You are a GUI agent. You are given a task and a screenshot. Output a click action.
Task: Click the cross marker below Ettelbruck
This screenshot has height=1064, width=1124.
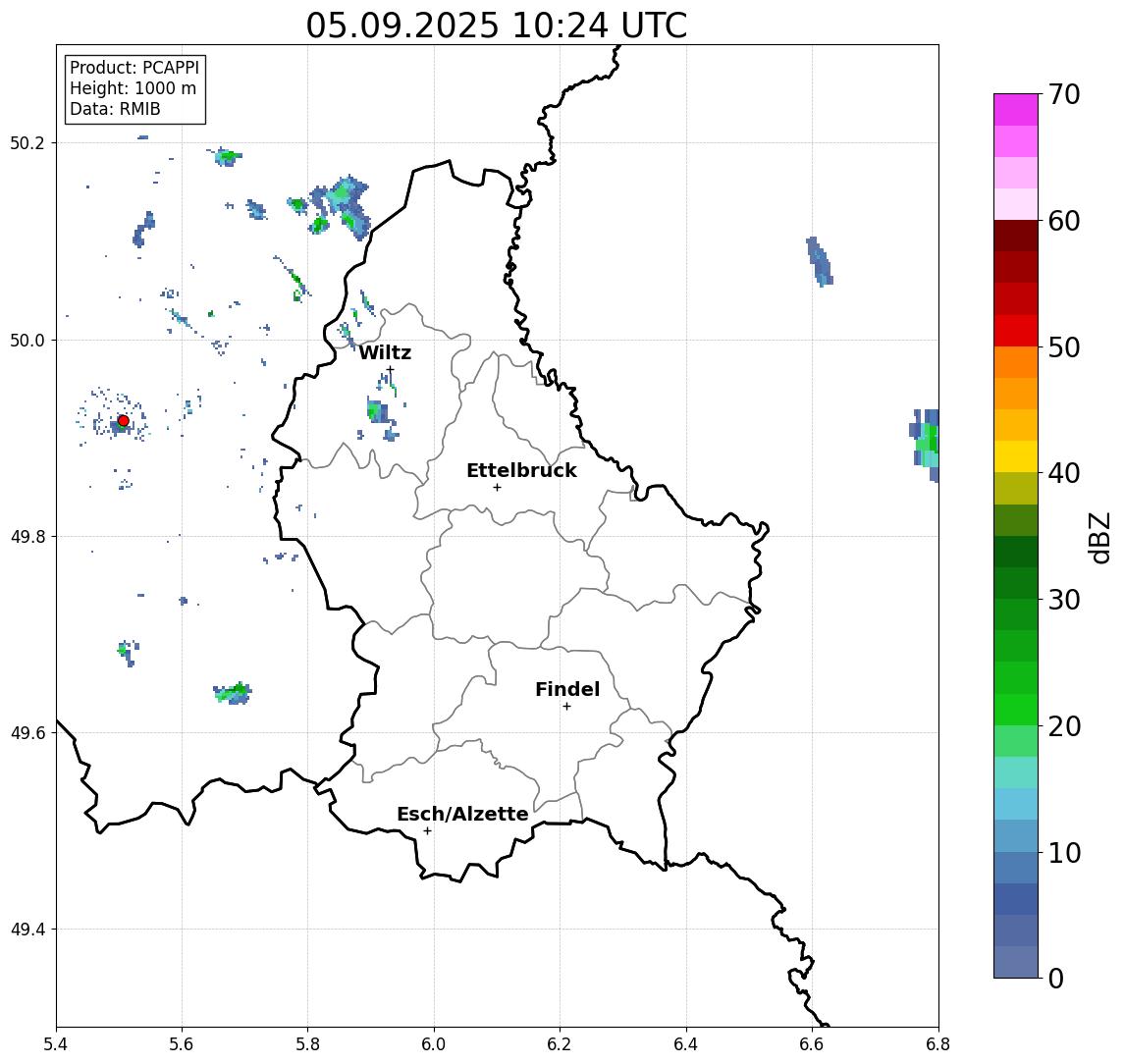point(497,488)
